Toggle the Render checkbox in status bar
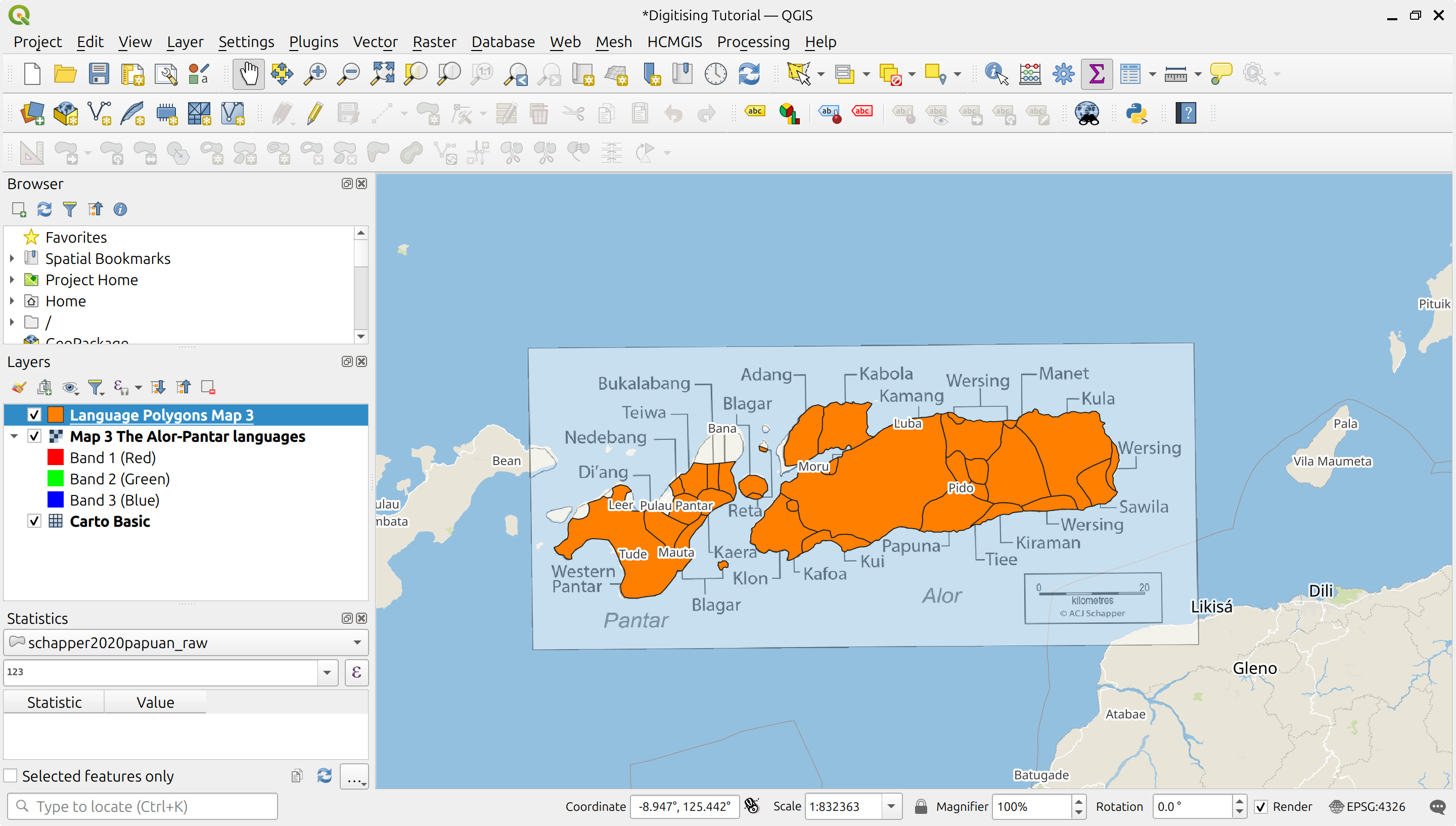Viewport: 1456px width, 826px height. point(1261,806)
